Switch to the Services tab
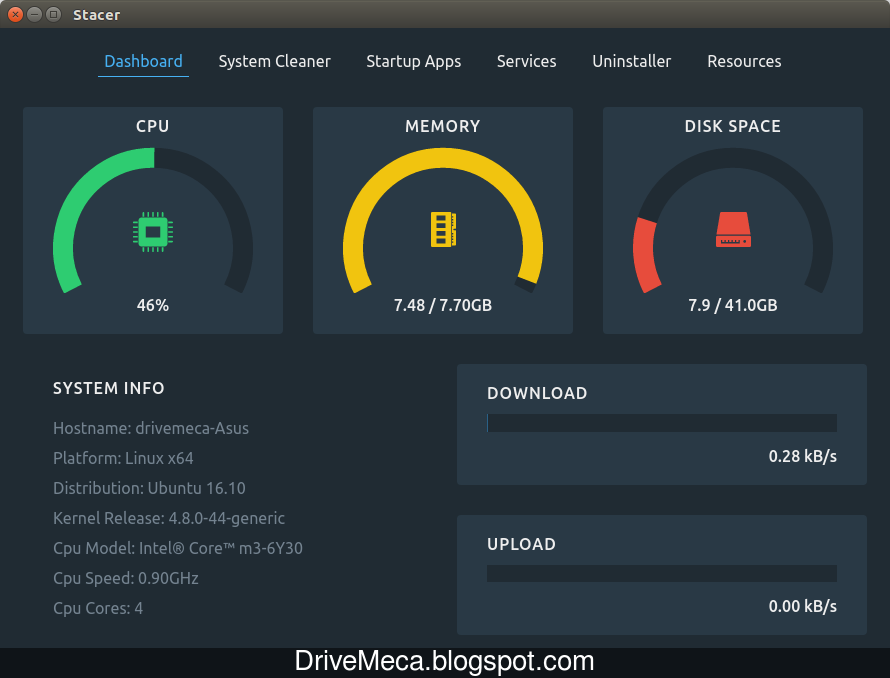890x678 pixels. pyautogui.click(x=526, y=61)
